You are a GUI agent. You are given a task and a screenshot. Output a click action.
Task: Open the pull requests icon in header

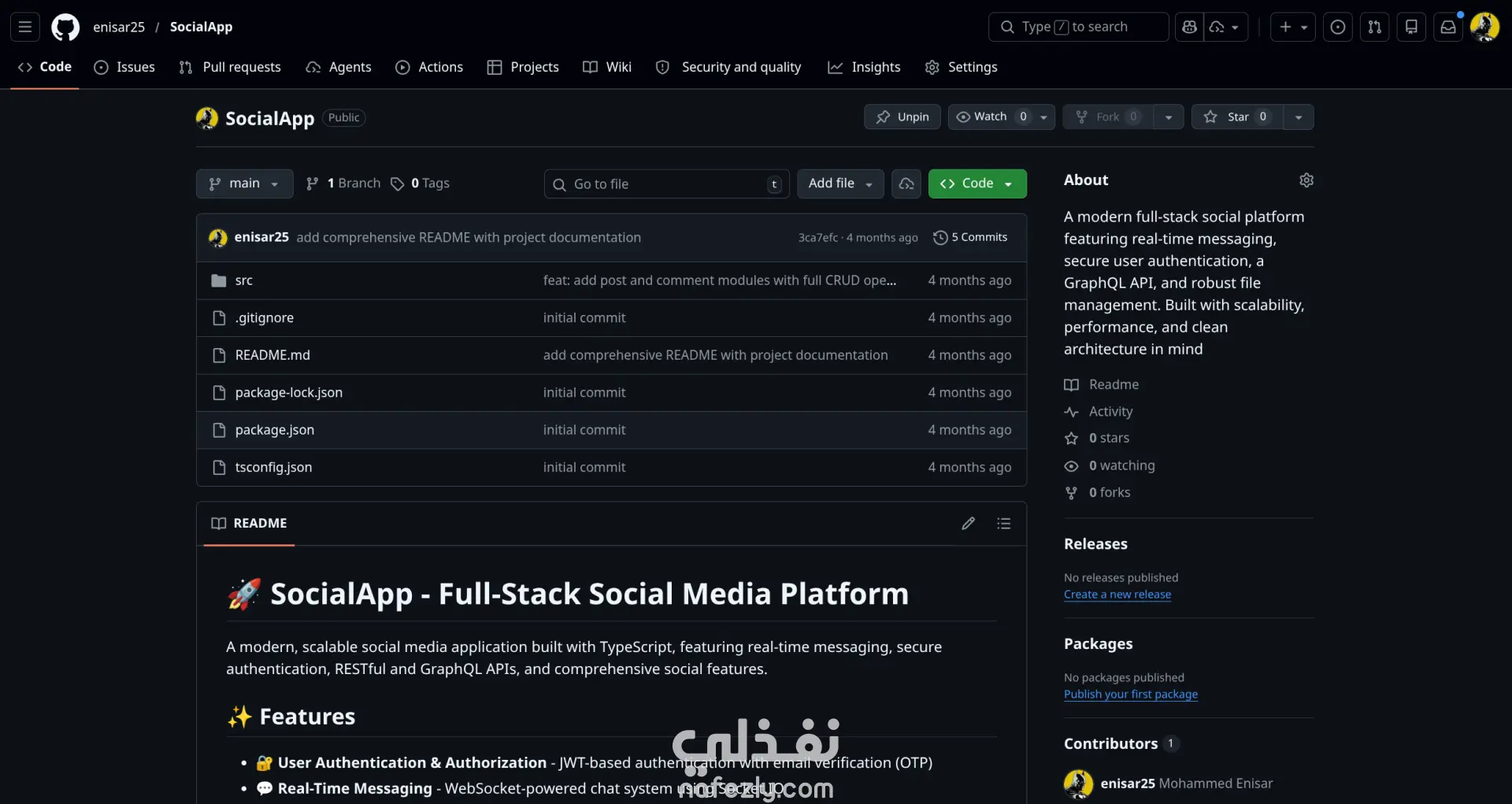click(x=1374, y=27)
